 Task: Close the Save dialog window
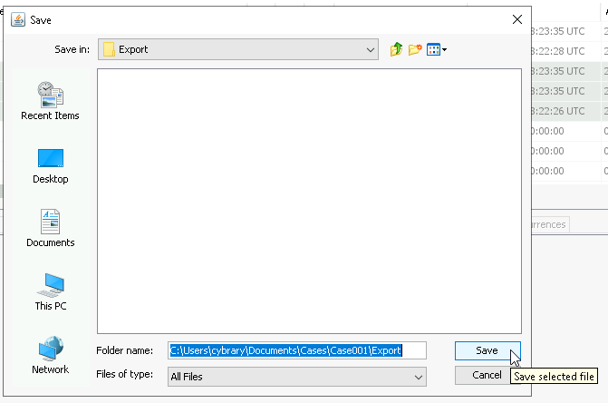(517, 20)
